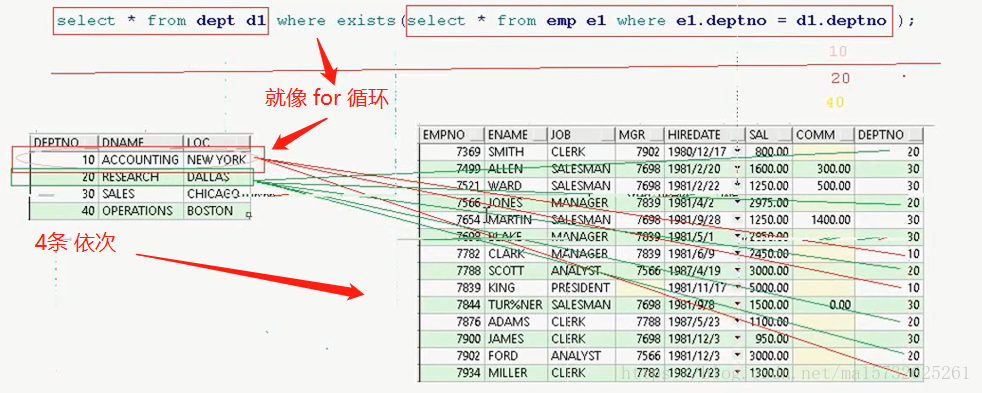Screen dimensions: 982x393
Task: Select the WARD name cell
Action: click(516, 186)
